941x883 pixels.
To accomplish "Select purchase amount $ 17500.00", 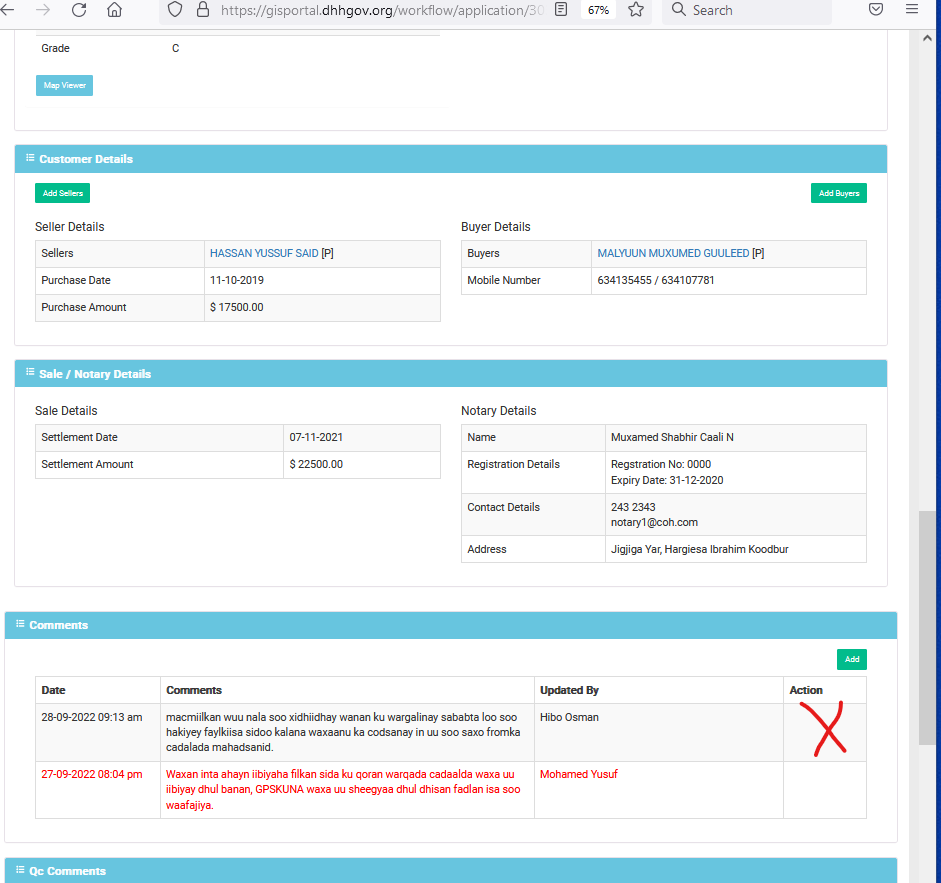I will 236,307.
